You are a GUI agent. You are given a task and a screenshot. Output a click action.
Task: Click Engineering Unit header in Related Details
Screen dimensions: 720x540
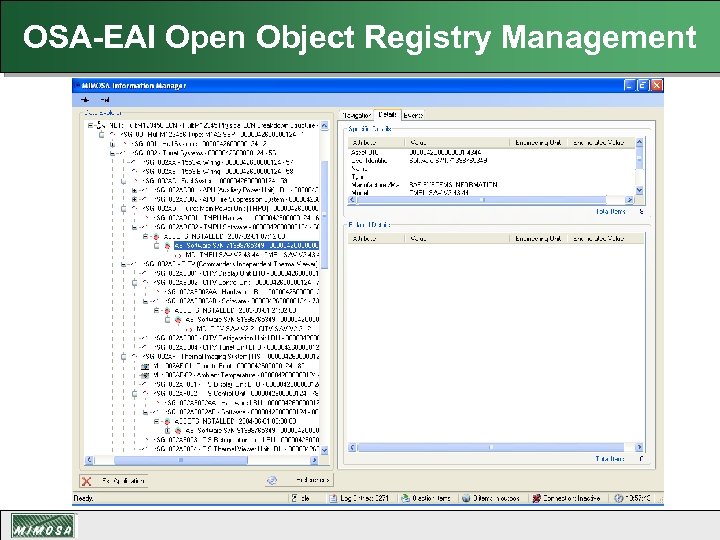538,239
